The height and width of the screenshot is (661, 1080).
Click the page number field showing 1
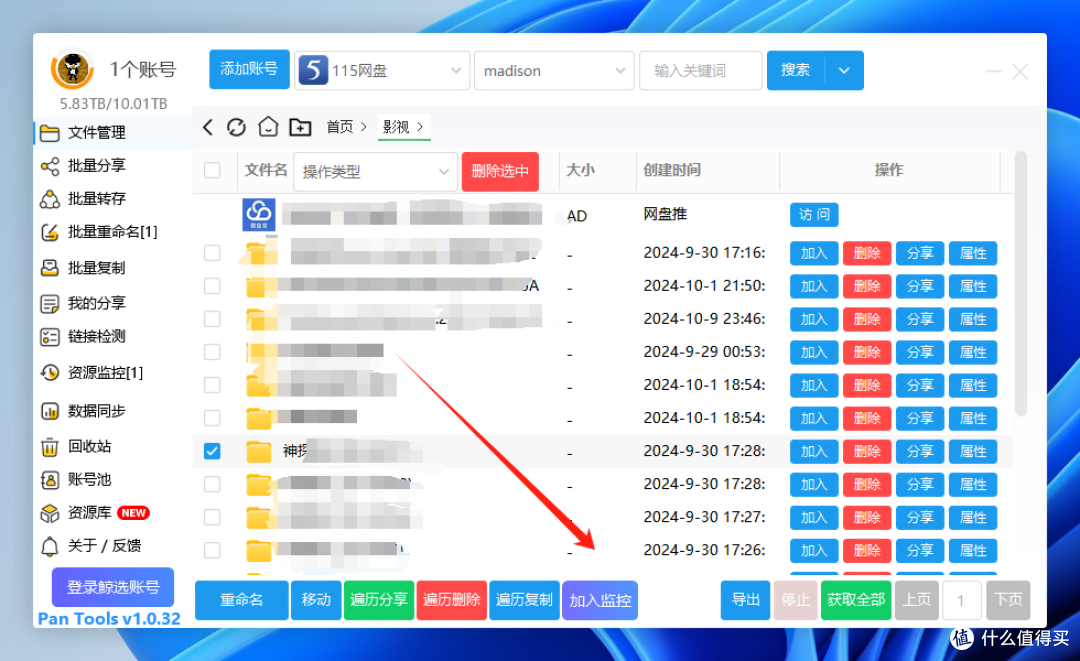click(x=962, y=600)
